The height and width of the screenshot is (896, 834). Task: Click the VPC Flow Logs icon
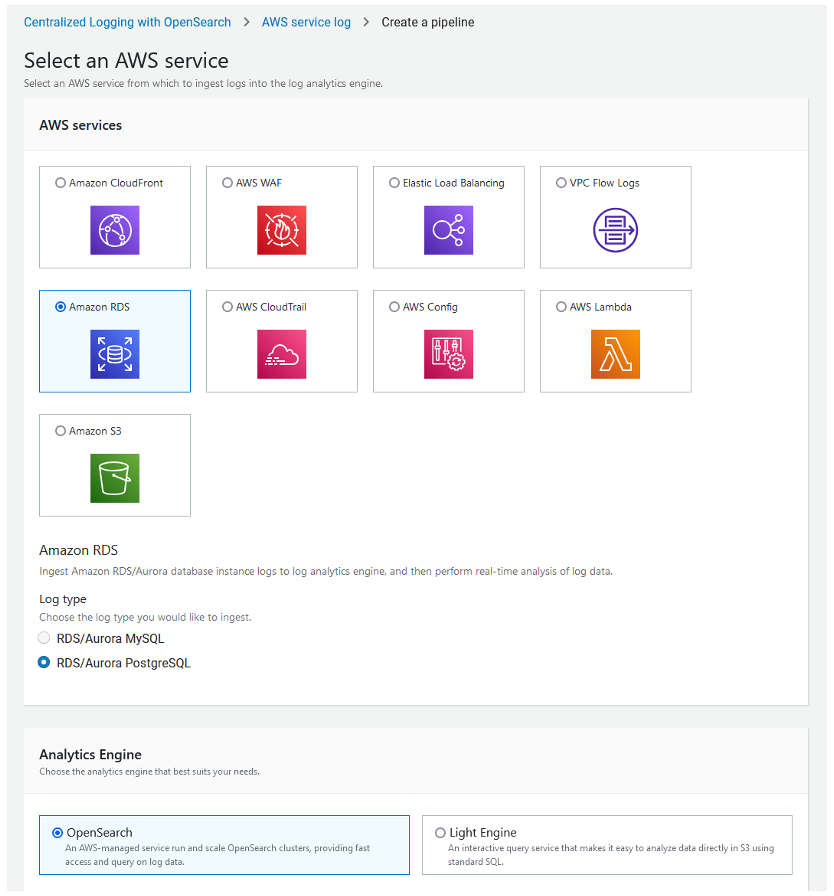(615, 230)
